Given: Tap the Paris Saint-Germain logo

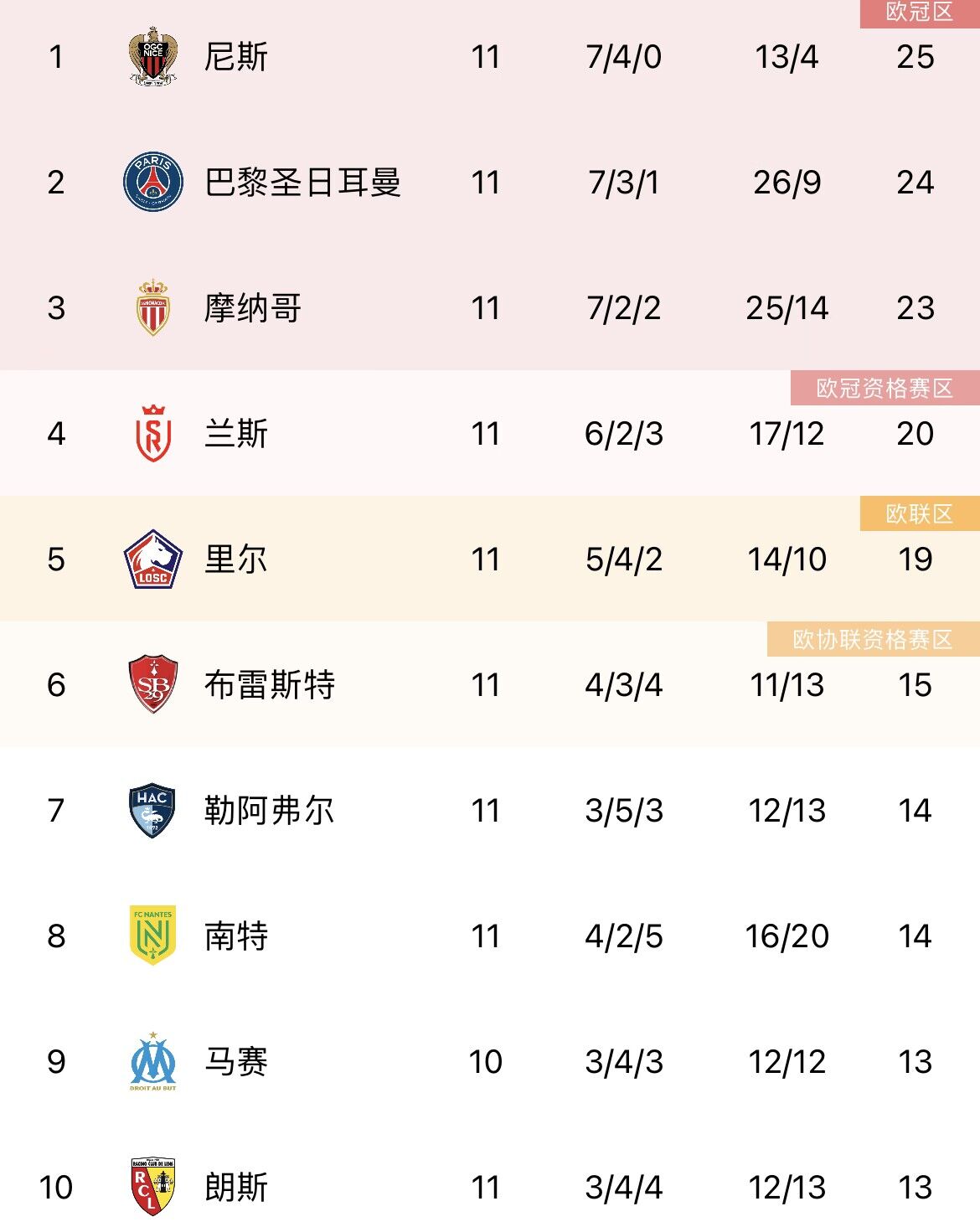Looking at the screenshot, I should (153, 182).
